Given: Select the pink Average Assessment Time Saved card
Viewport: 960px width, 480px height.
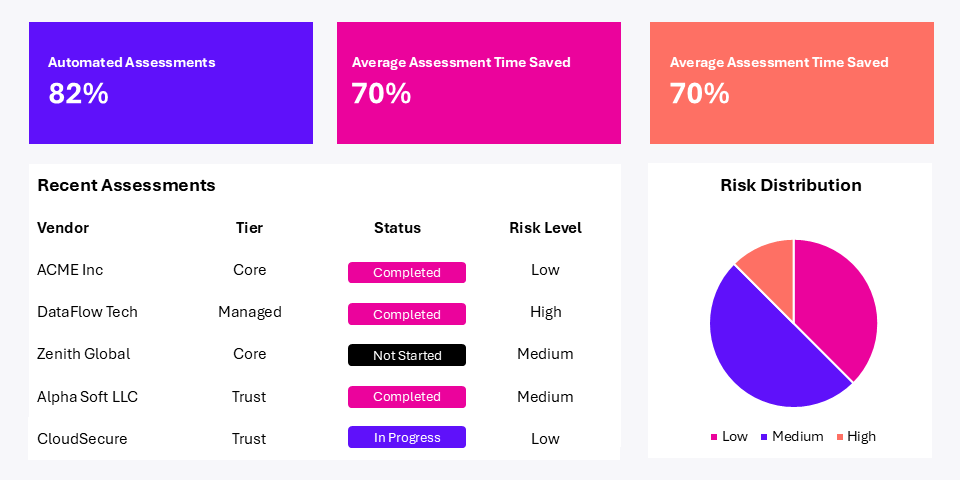Looking at the screenshot, I should [x=478, y=83].
